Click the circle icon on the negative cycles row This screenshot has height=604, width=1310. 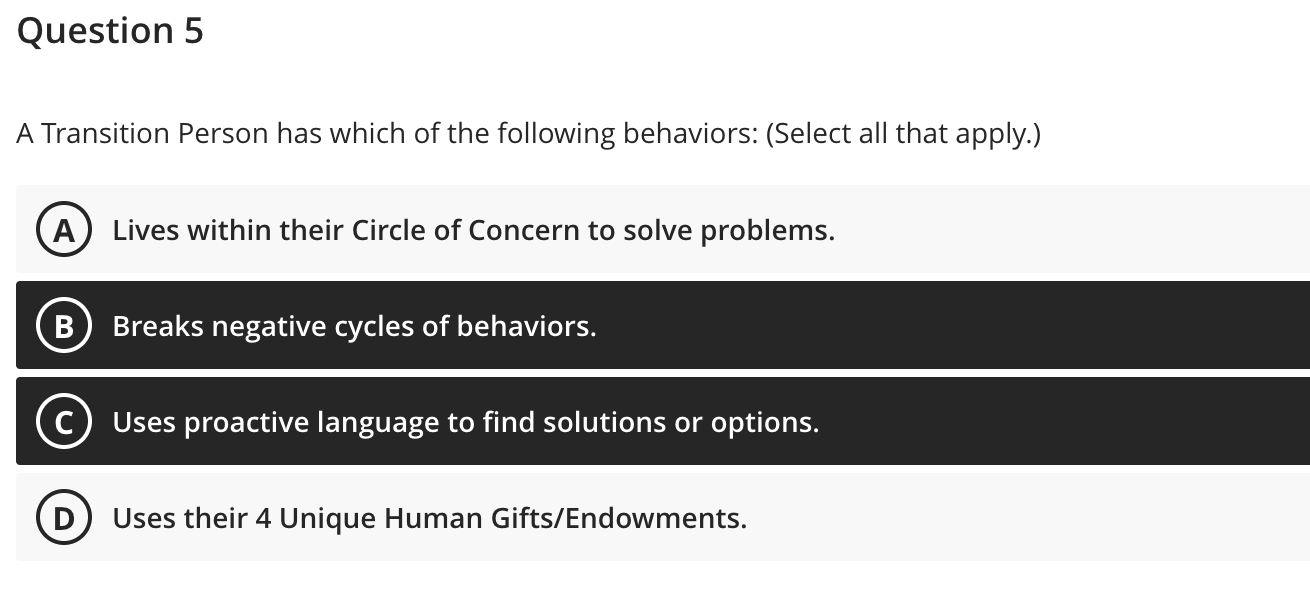click(63, 325)
